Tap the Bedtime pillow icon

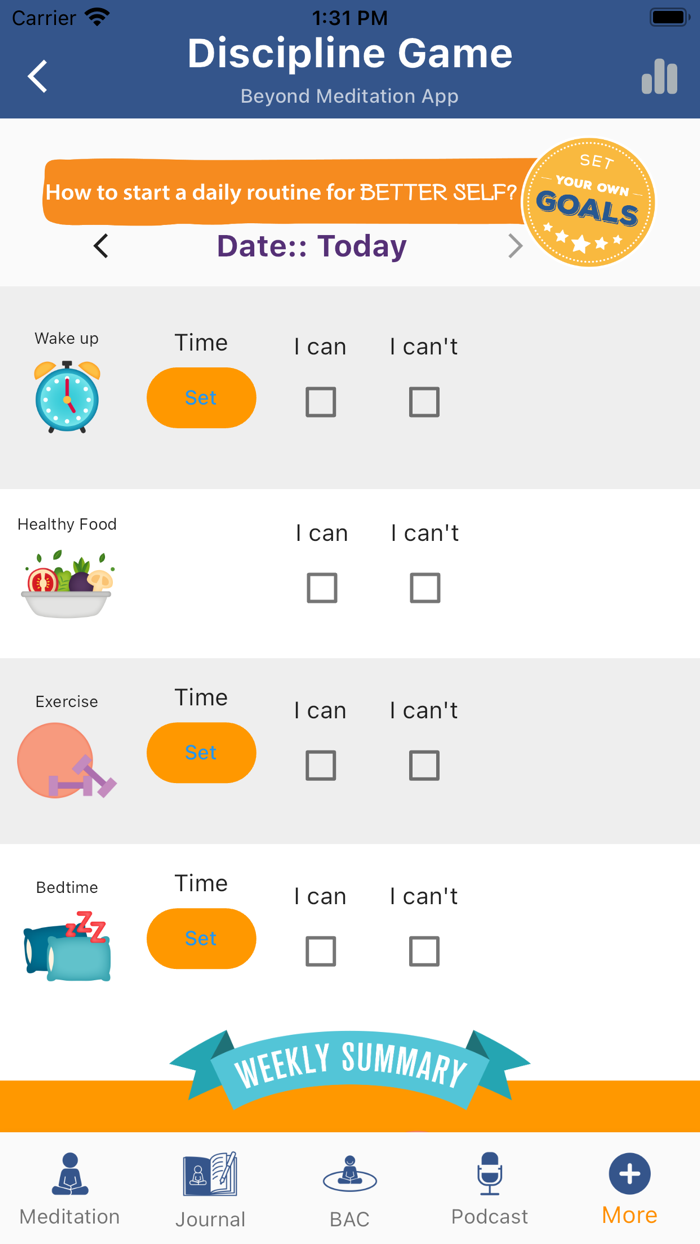(x=66, y=941)
